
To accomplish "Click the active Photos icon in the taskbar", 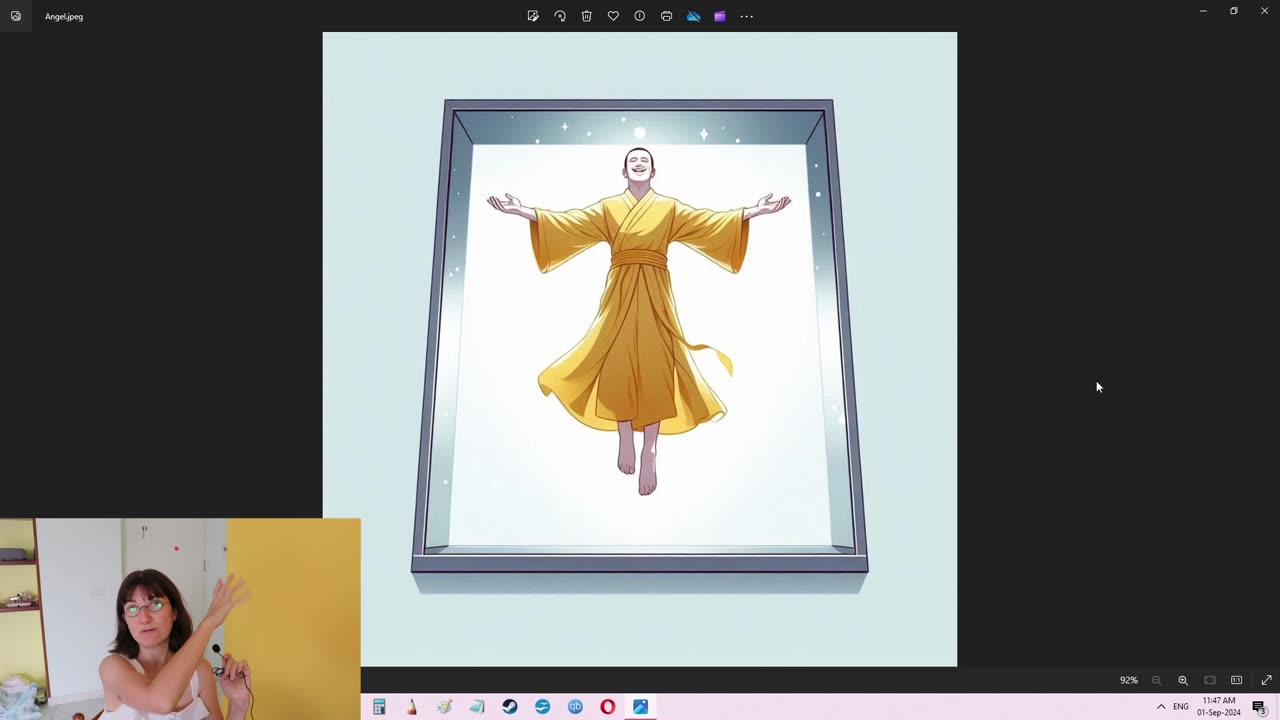I will point(640,707).
